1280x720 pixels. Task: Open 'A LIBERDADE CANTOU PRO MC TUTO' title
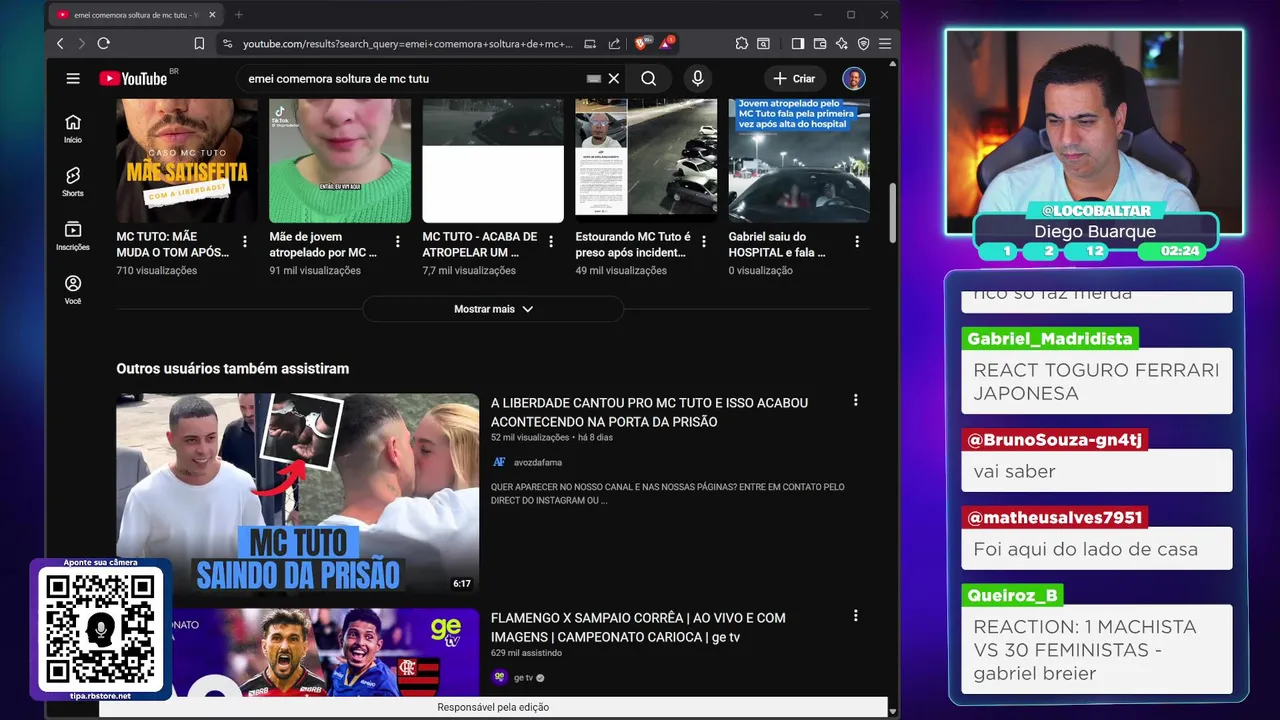649,412
